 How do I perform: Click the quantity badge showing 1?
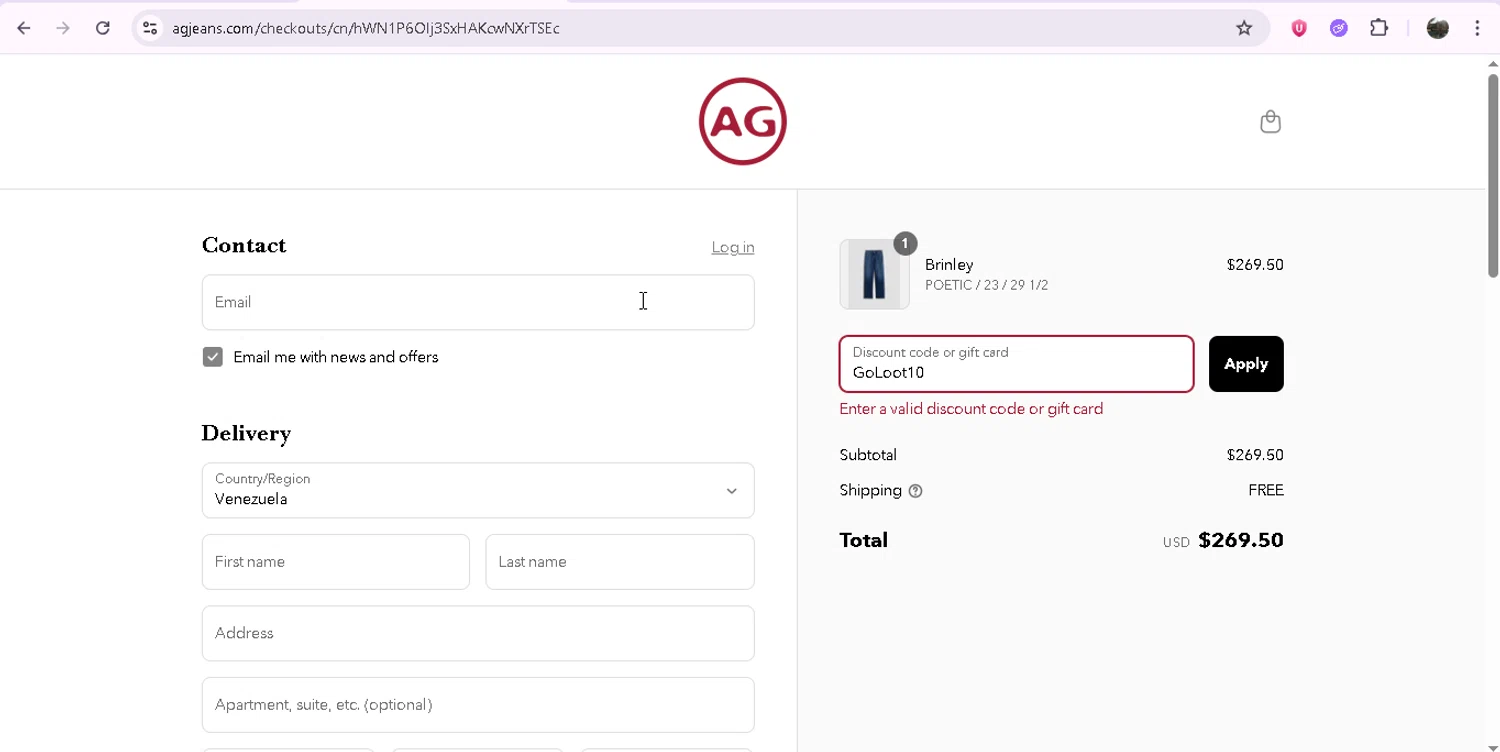[x=905, y=243]
